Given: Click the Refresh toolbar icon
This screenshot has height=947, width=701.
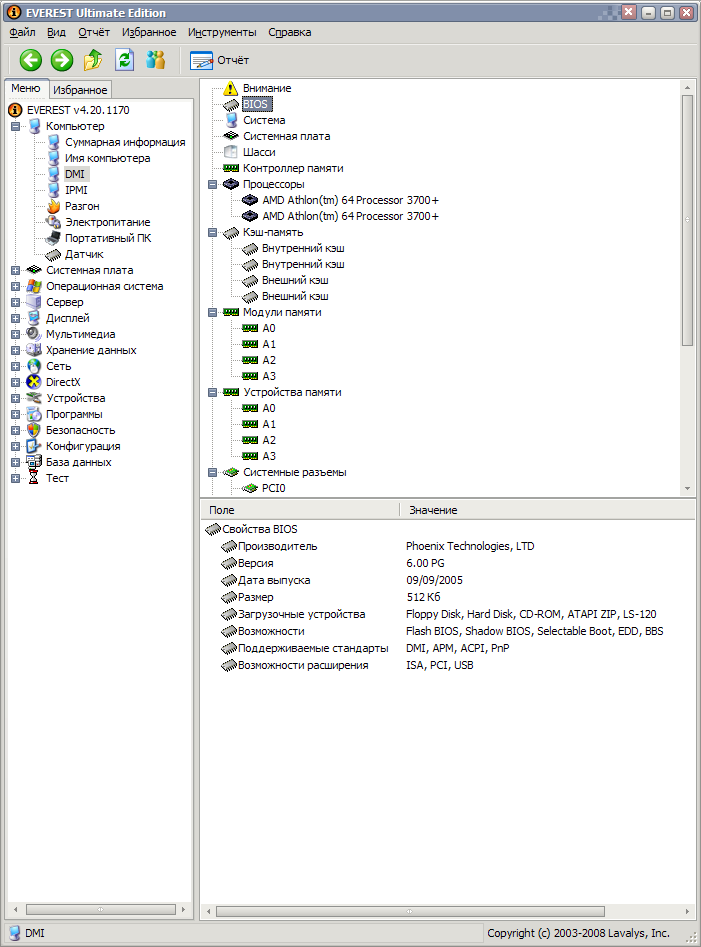Looking at the screenshot, I should (x=124, y=60).
